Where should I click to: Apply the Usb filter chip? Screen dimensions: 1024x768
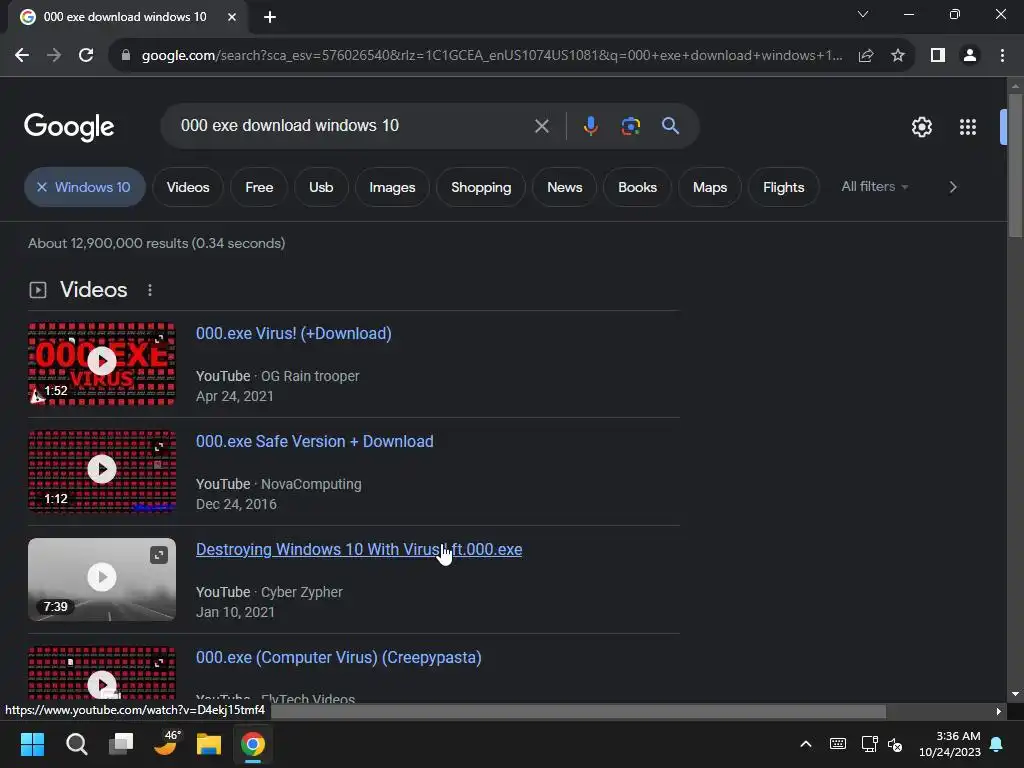click(x=321, y=187)
